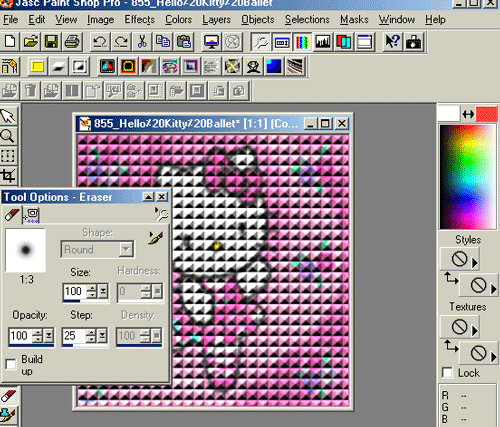Enable the Build up checkbox
The height and width of the screenshot is (427, 500).
tap(11, 364)
